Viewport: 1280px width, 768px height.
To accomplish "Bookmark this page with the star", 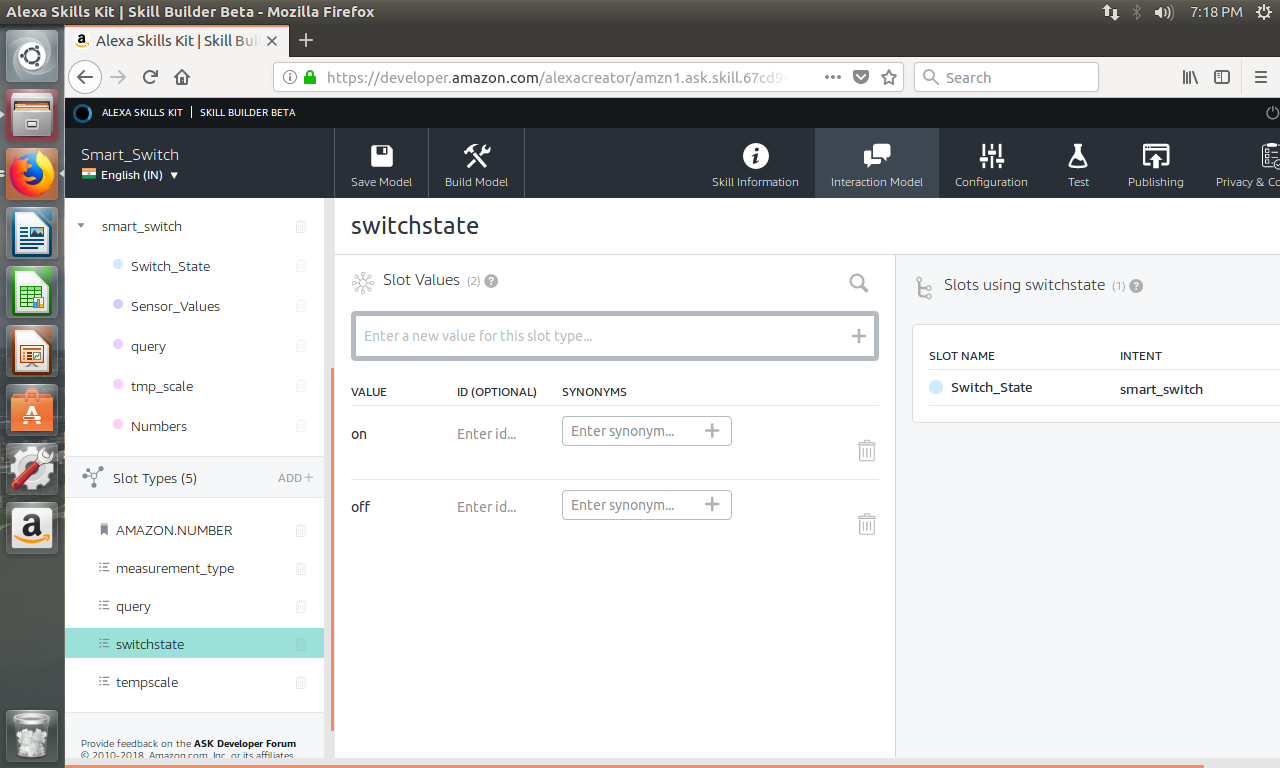I will click(x=889, y=77).
